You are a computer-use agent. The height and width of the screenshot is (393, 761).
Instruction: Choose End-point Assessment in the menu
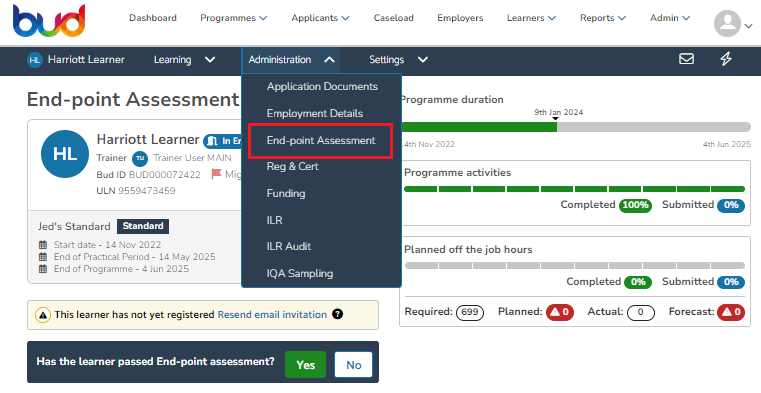pos(321,141)
